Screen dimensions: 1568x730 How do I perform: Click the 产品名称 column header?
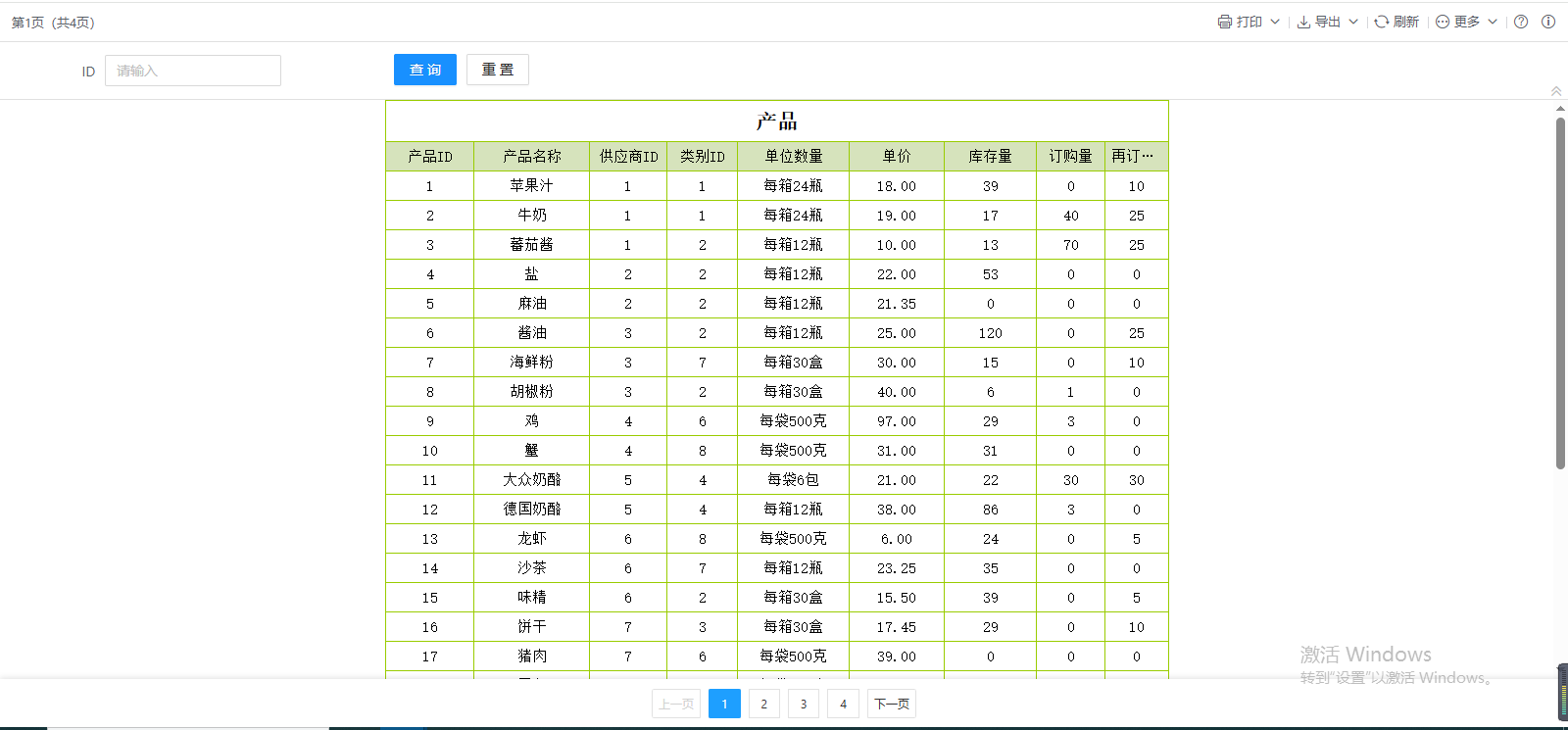[531, 157]
